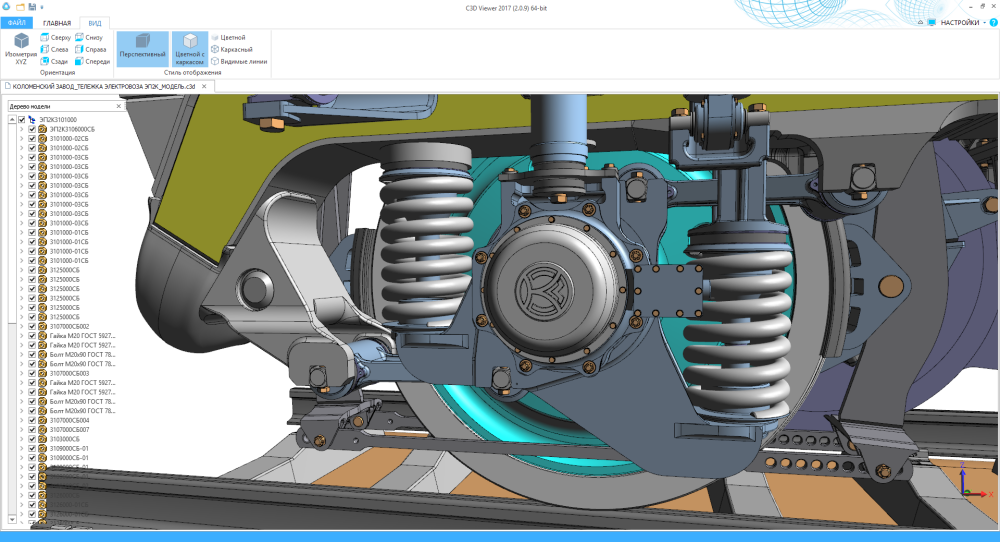Select the ЭП2К3106000СБ tree row text
The image size is (1000, 542).
72,129
